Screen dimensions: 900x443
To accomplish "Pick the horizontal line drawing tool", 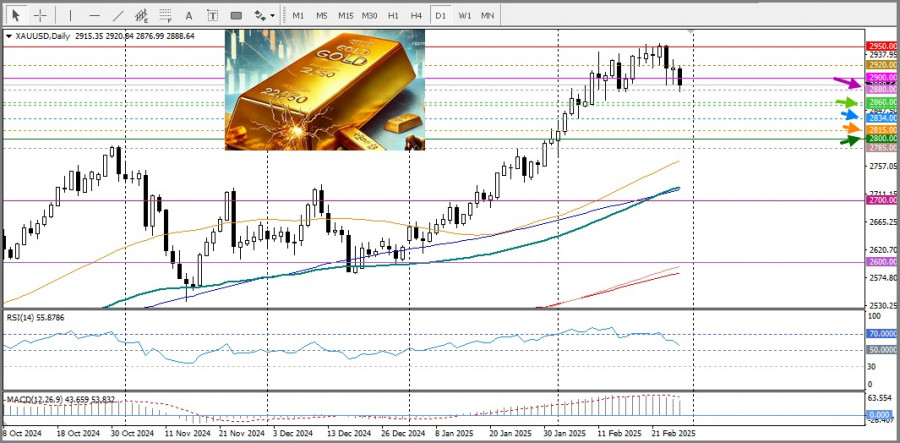I will click(x=94, y=15).
